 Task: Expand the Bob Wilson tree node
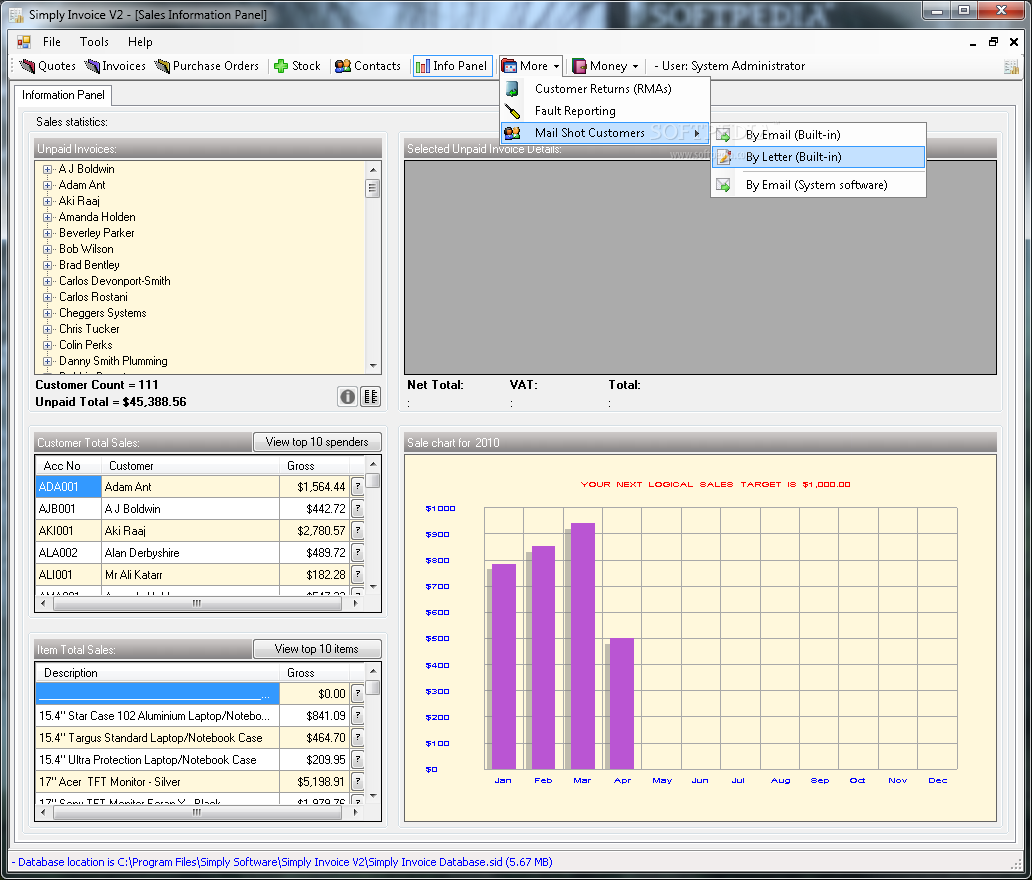47,249
